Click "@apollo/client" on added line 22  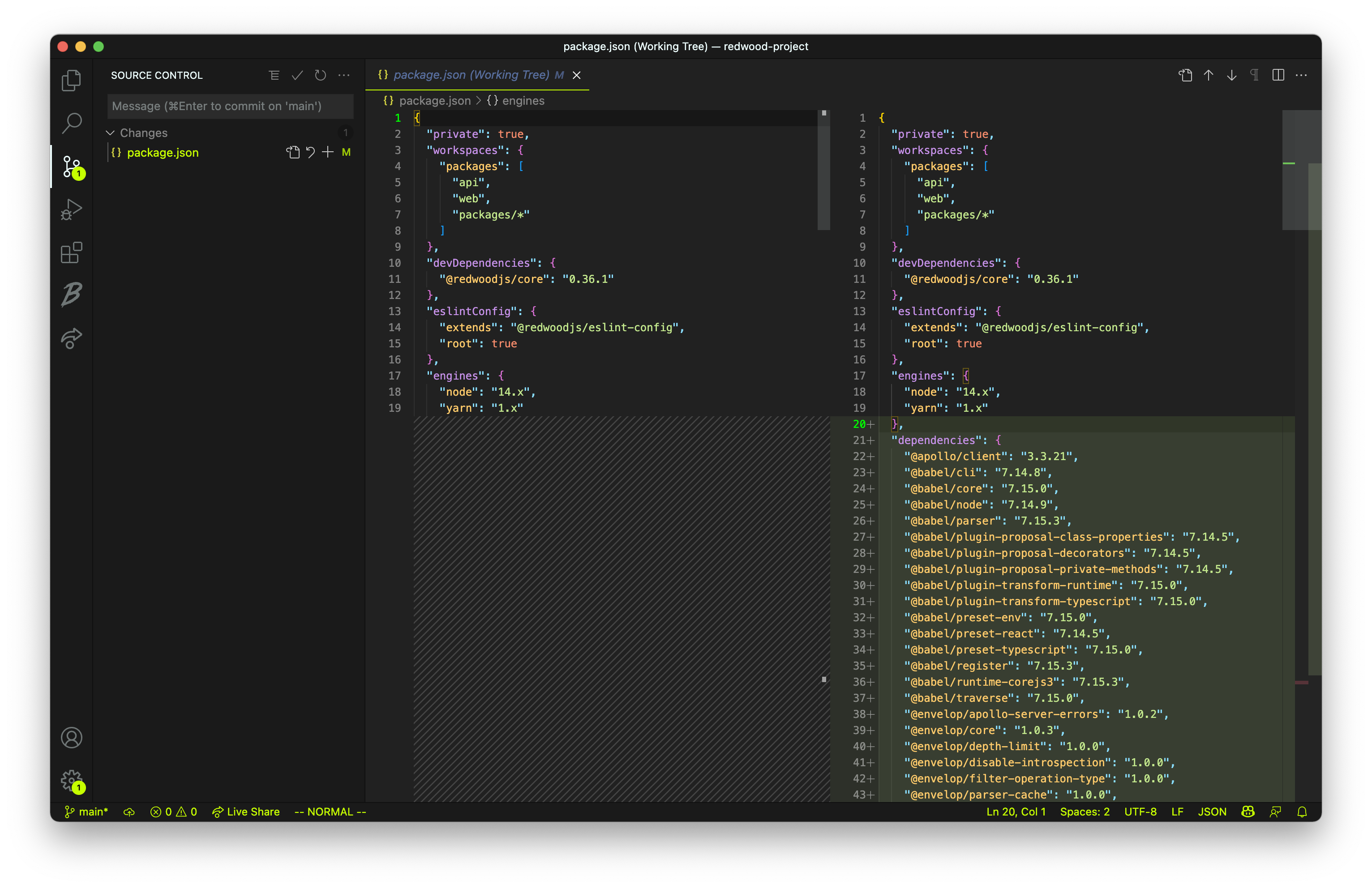956,457
